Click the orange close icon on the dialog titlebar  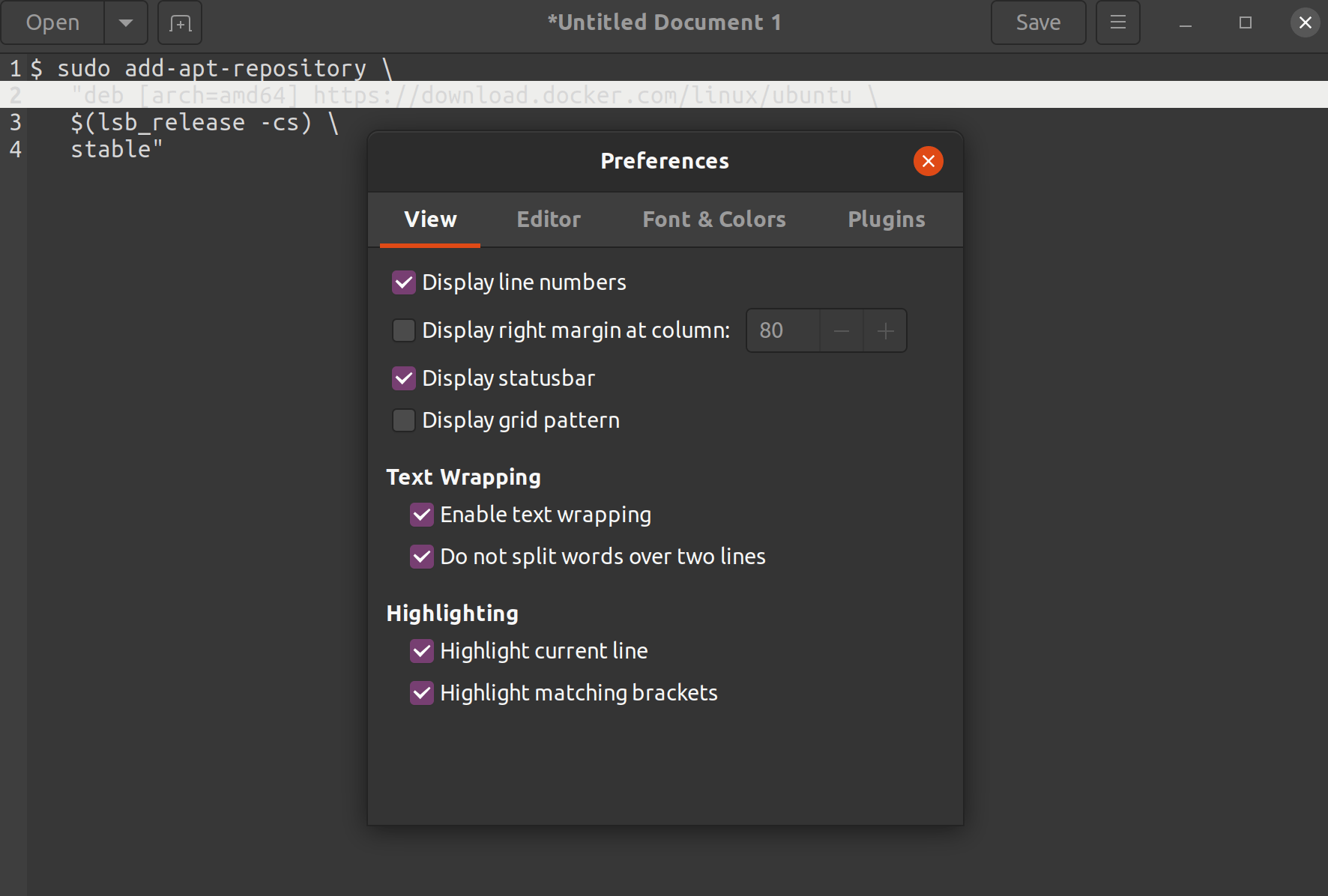[929, 161]
